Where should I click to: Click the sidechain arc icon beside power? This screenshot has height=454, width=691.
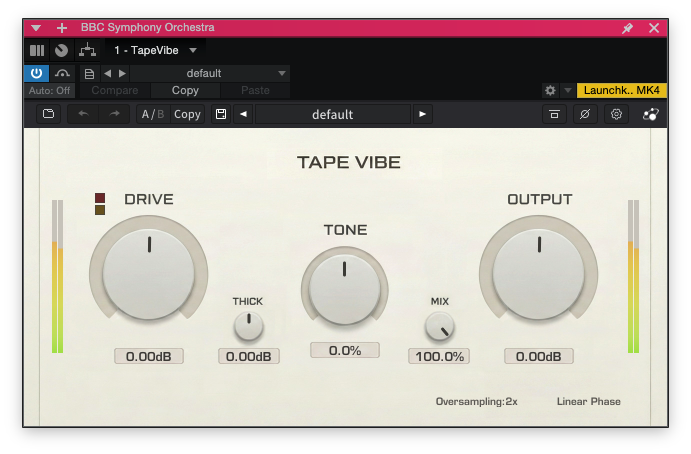63,73
